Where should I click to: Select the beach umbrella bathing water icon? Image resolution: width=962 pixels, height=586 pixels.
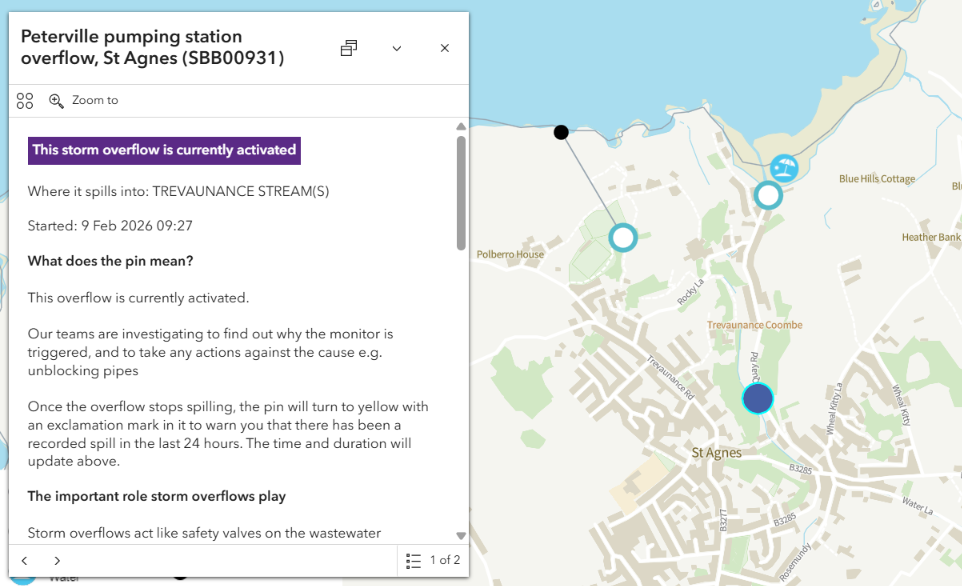[x=784, y=167]
